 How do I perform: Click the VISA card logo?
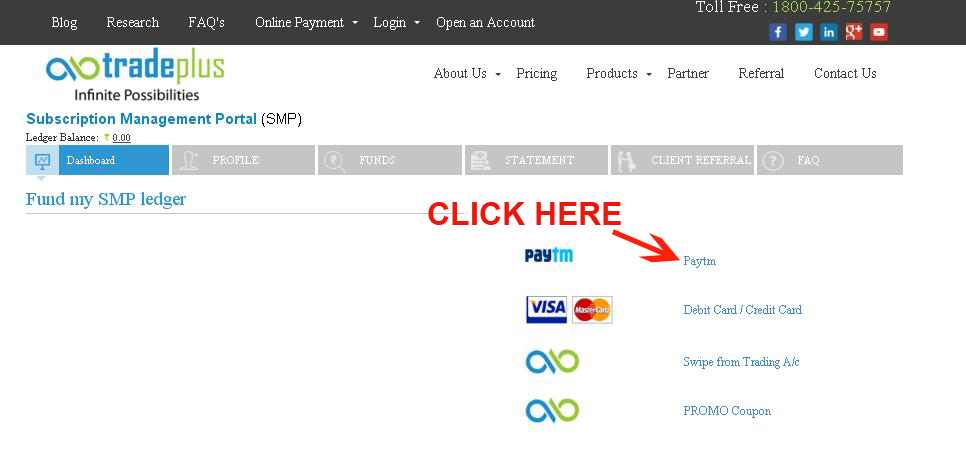point(546,310)
